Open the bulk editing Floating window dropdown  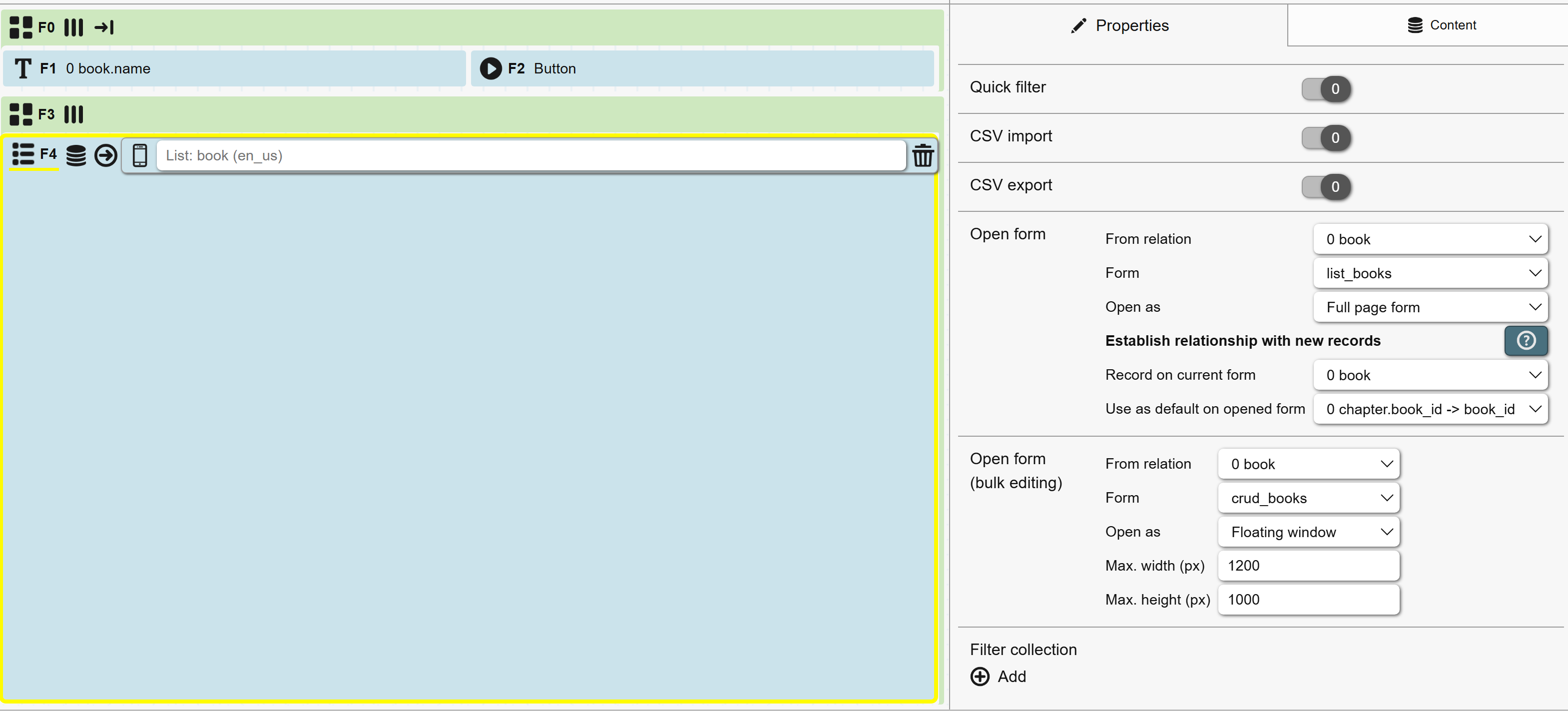[1308, 532]
